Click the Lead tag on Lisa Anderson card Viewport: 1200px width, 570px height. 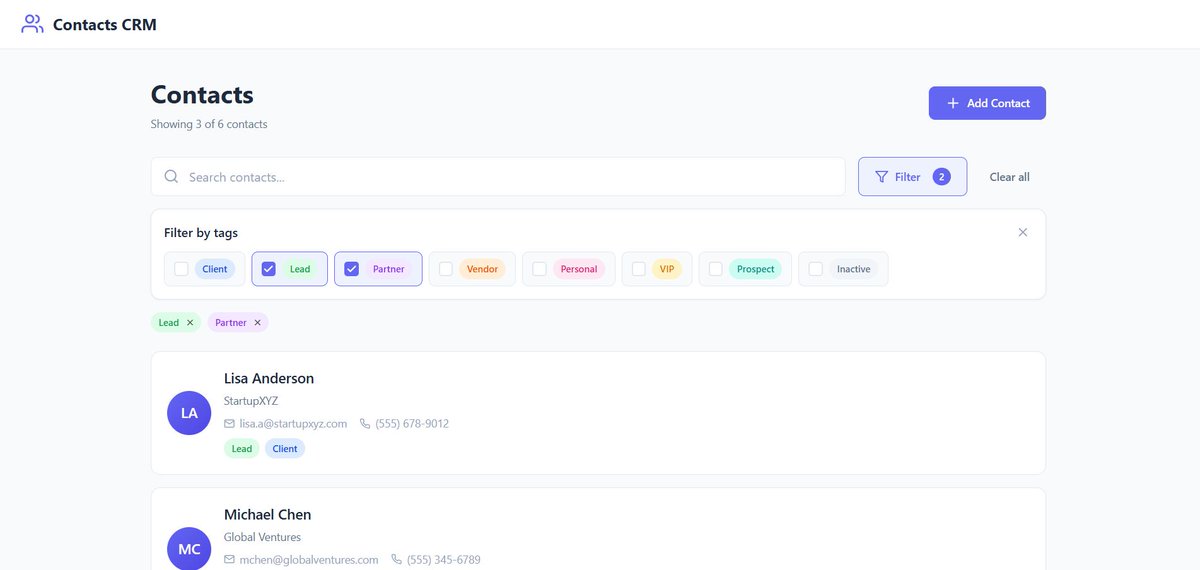click(x=242, y=449)
